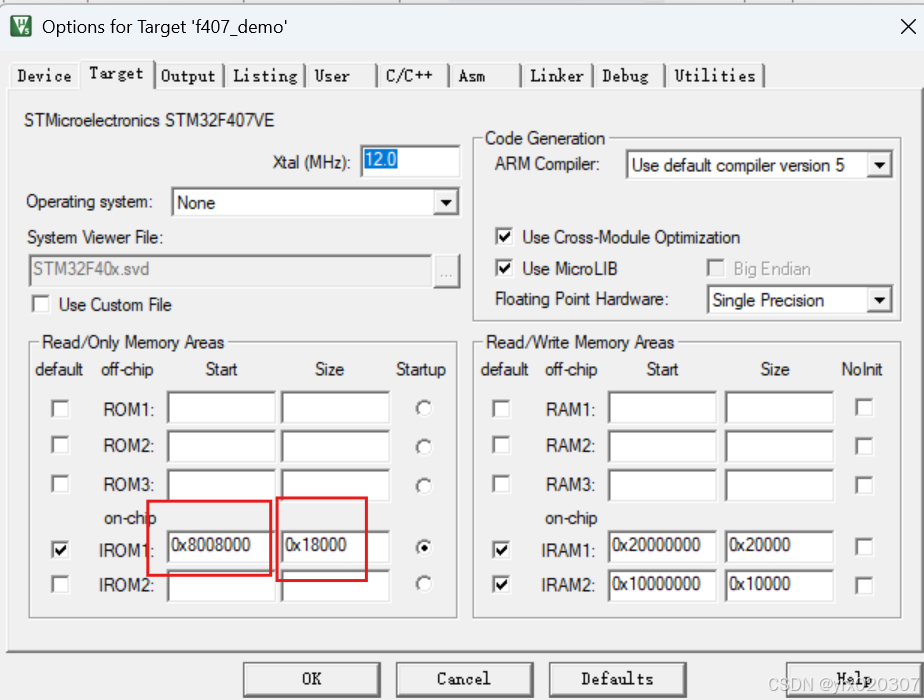Click the IROM1 Size field
Viewport: 924px width, 700px height.
335,546
